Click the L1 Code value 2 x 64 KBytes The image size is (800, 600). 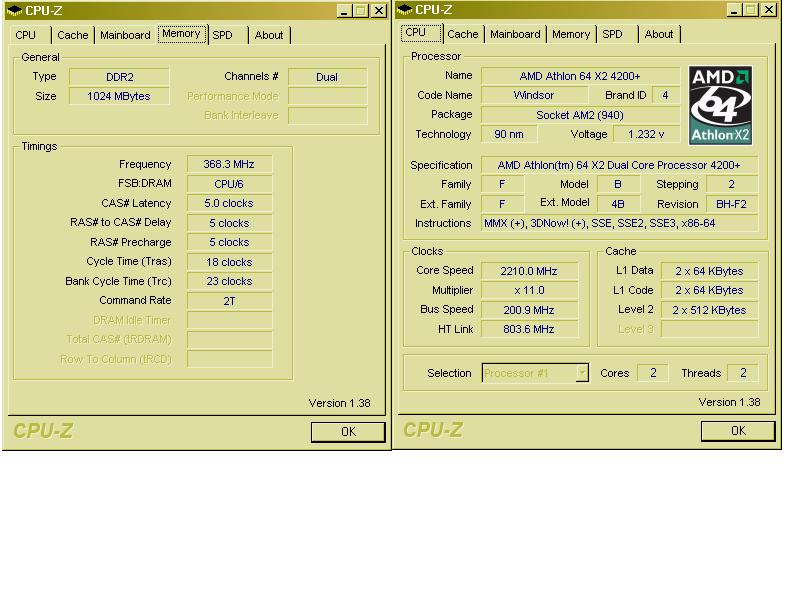[x=710, y=291]
